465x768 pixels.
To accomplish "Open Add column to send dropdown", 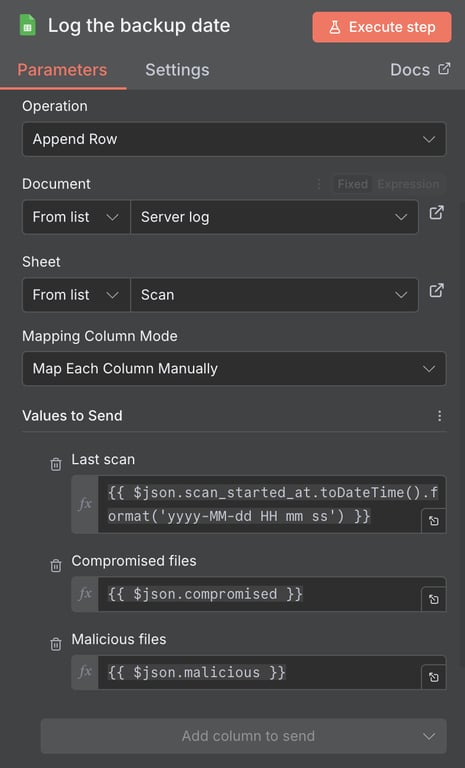I will (244, 736).
